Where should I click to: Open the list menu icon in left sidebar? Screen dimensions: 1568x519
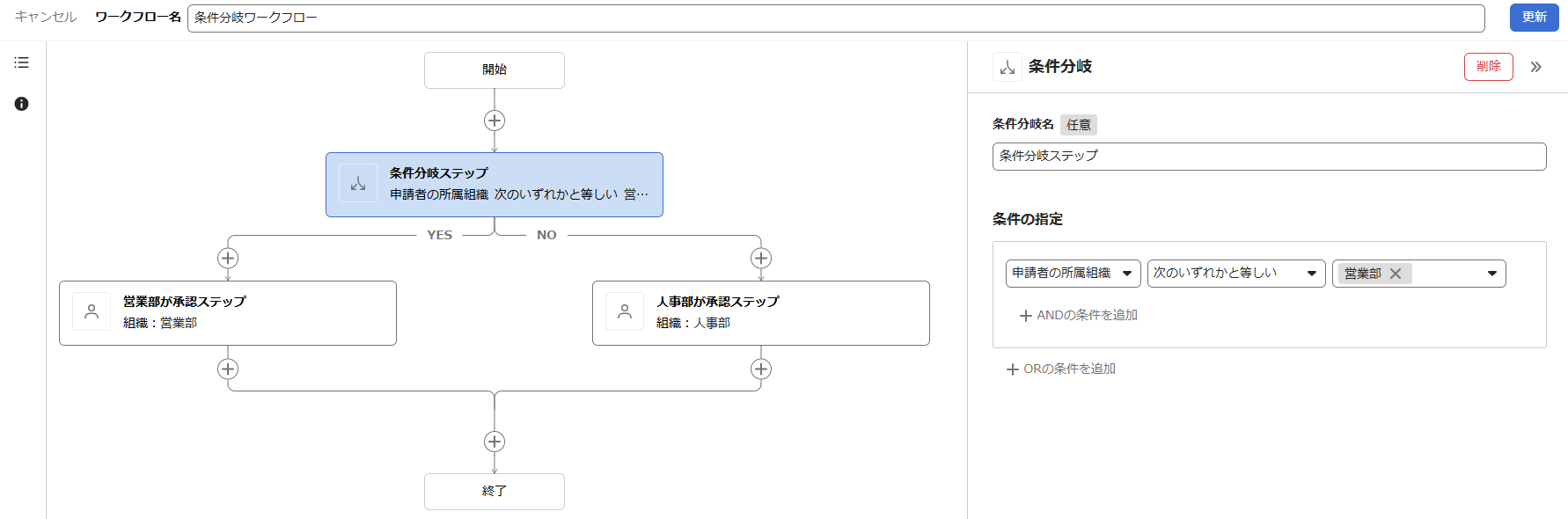point(22,62)
